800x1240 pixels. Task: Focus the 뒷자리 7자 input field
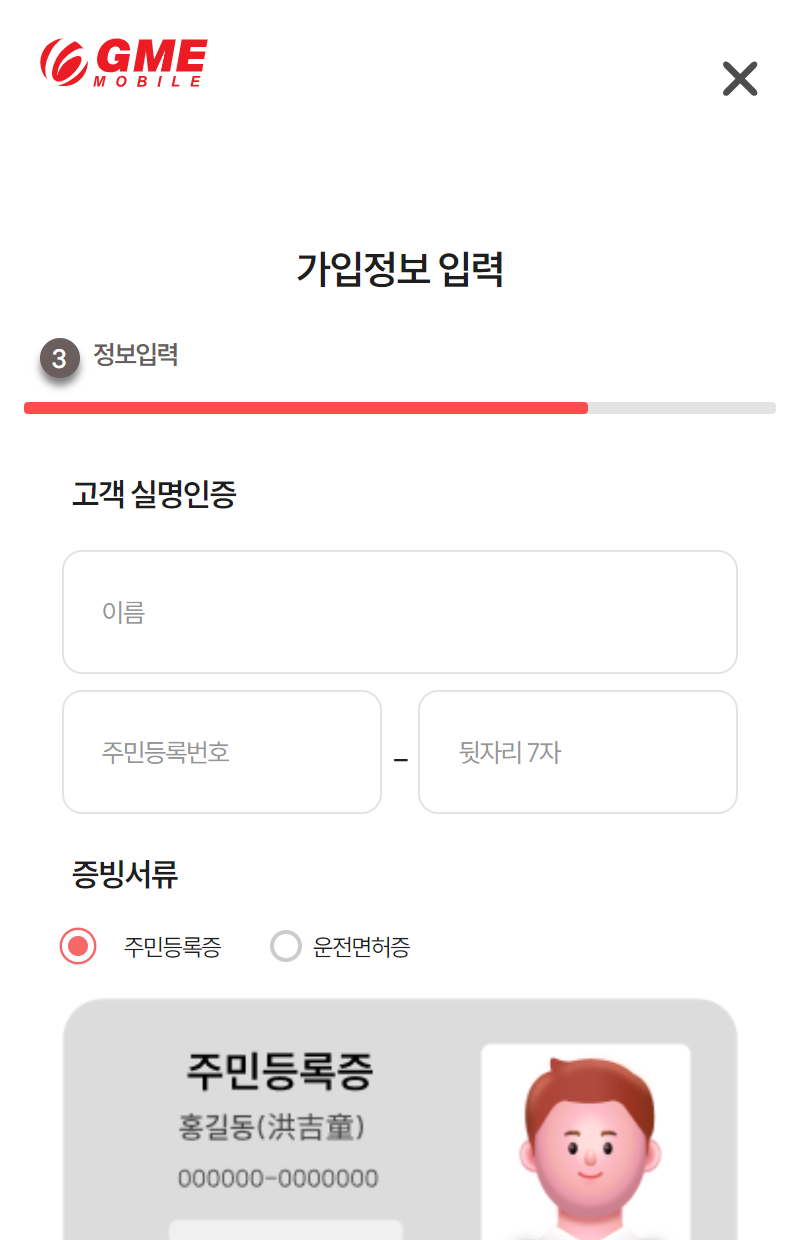click(x=578, y=752)
